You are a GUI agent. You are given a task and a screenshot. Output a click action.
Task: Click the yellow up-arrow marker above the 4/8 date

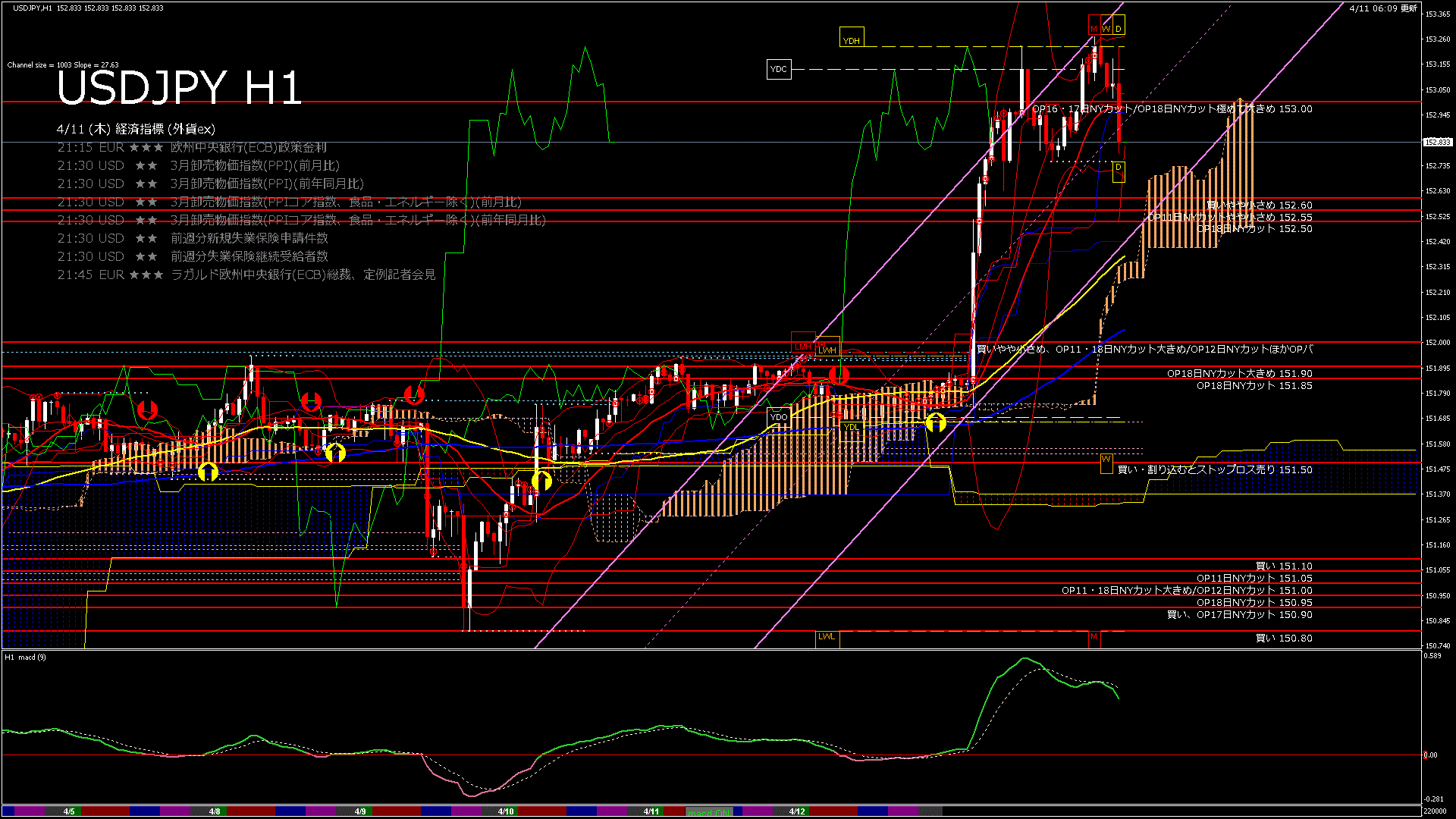pyautogui.click(x=208, y=472)
